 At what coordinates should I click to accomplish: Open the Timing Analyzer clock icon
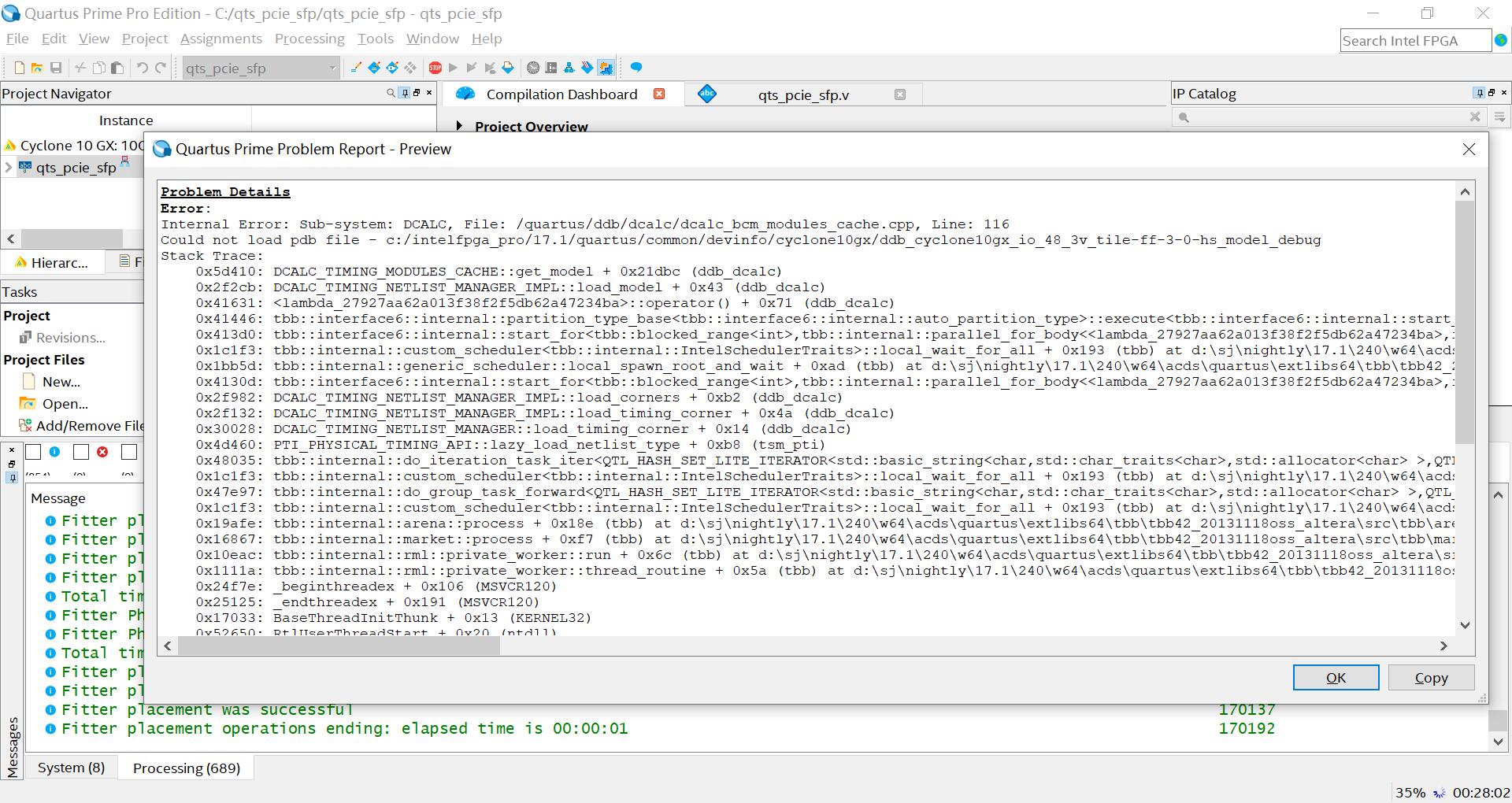point(533,68)
